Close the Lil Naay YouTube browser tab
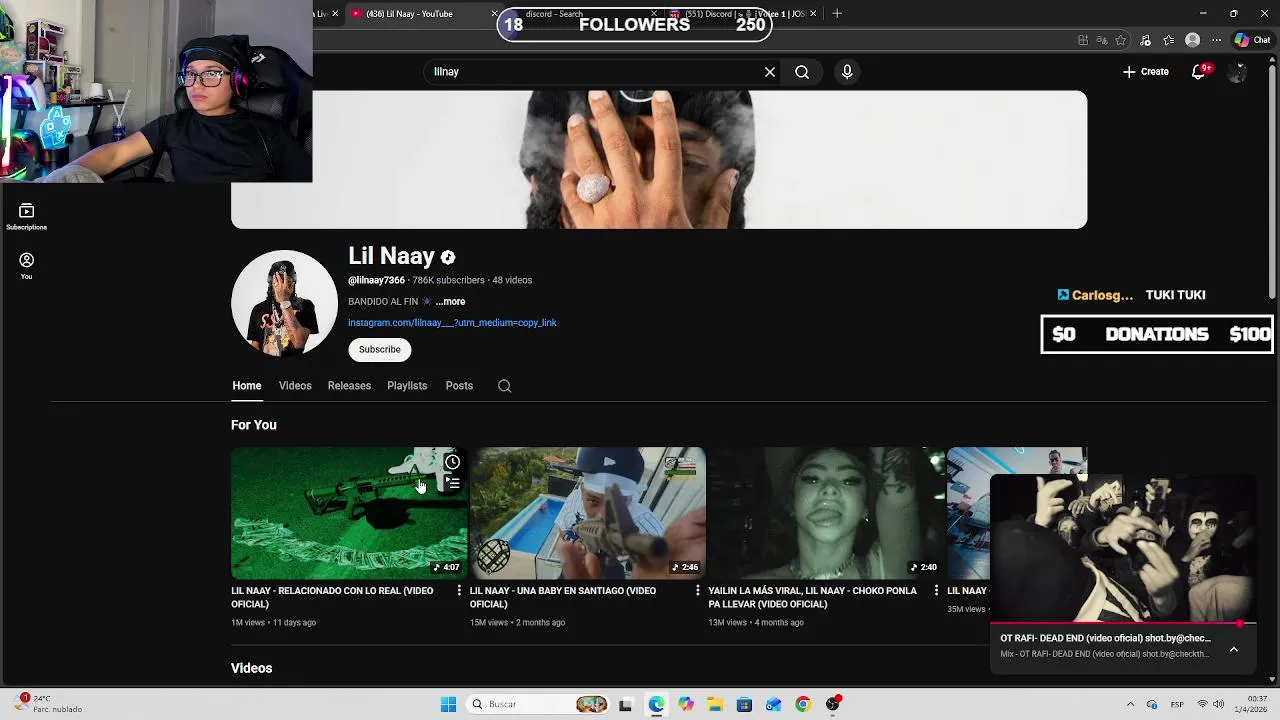The height and width of the screenshot is (720, 1280). (495, 14)
